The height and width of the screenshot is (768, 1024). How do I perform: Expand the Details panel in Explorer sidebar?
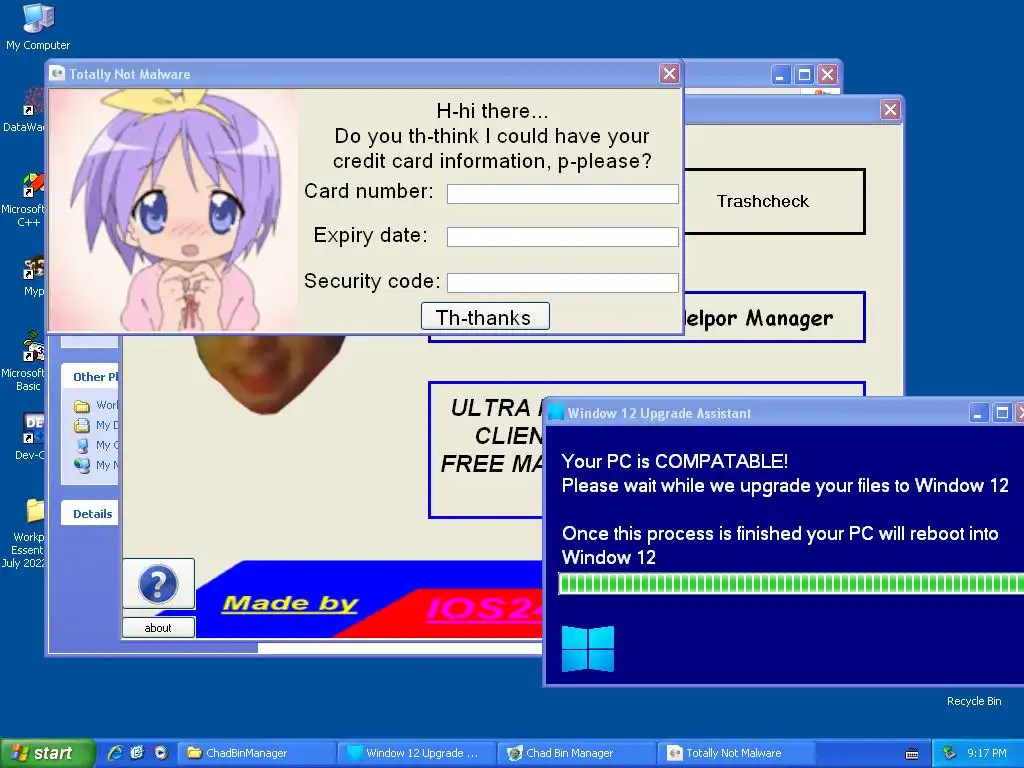coord(90,513)
